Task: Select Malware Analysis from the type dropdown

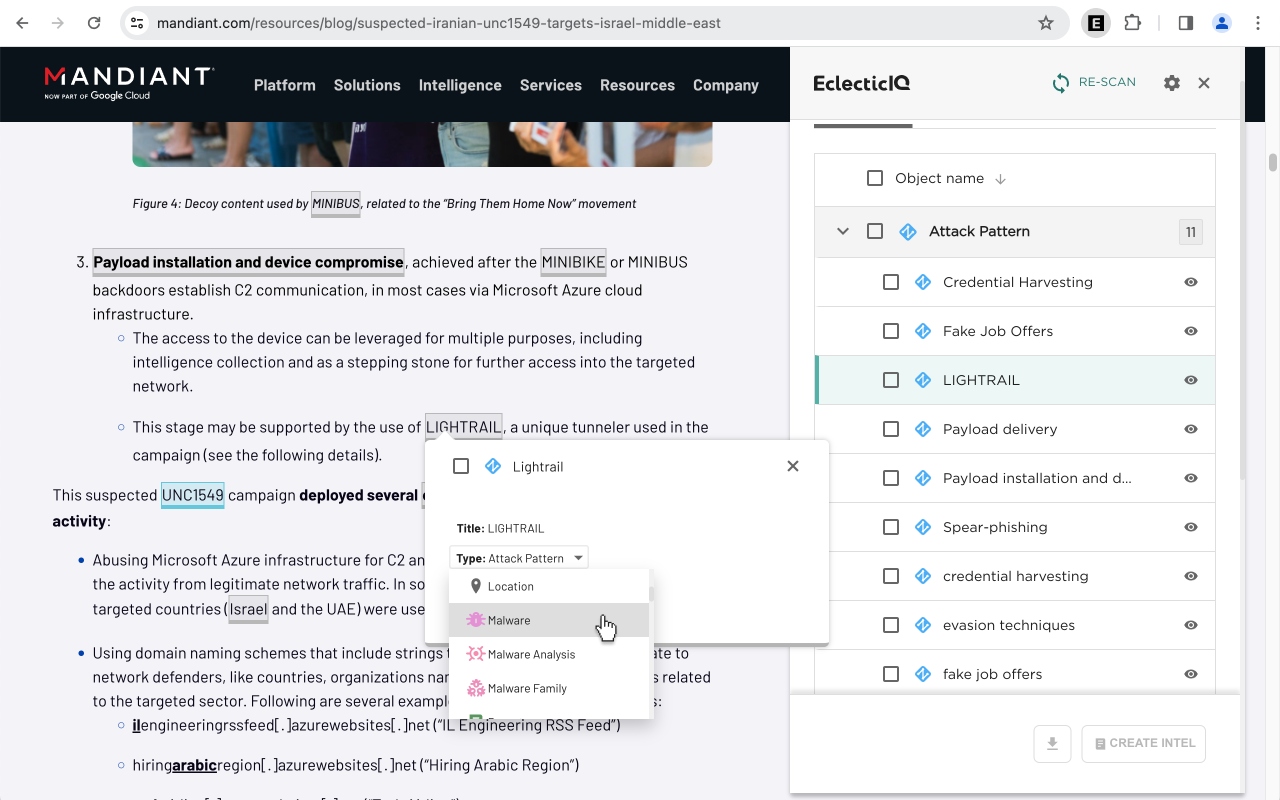Action: (549, 654)
